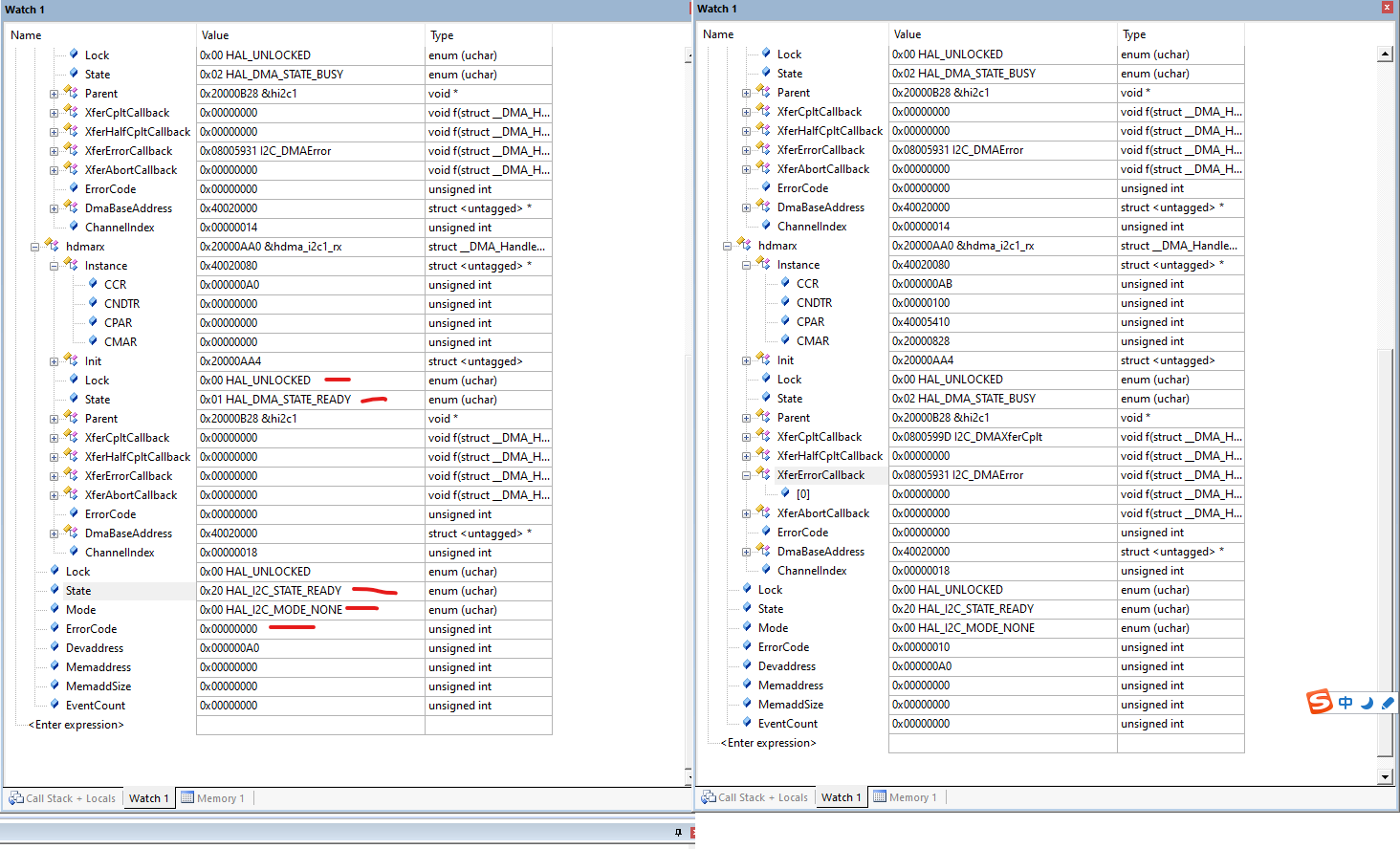The width and height of the screenshot is (1400, 849).
Task: Expand the Init node in right Watch window
Action: click(x=747, y=360)
